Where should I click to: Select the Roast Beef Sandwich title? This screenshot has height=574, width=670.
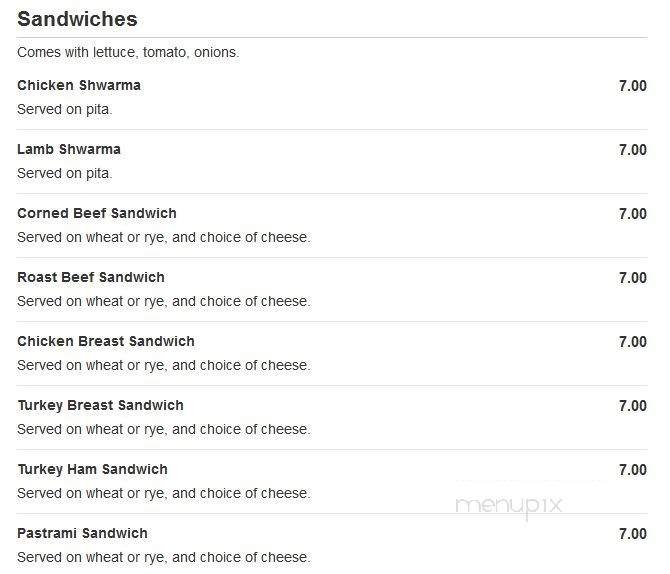point(91,278)
